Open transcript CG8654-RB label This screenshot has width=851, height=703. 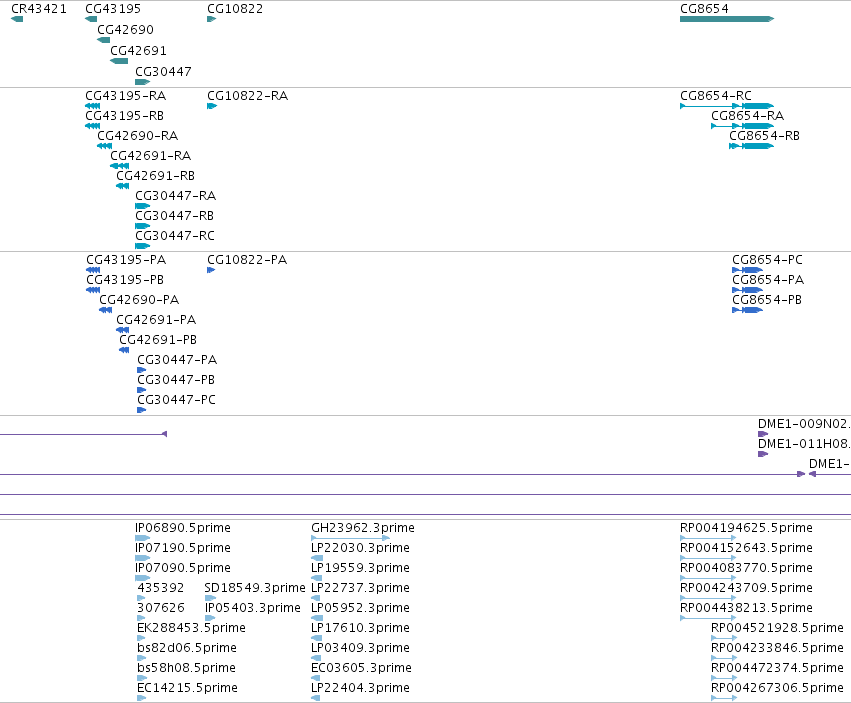[765, 136]
